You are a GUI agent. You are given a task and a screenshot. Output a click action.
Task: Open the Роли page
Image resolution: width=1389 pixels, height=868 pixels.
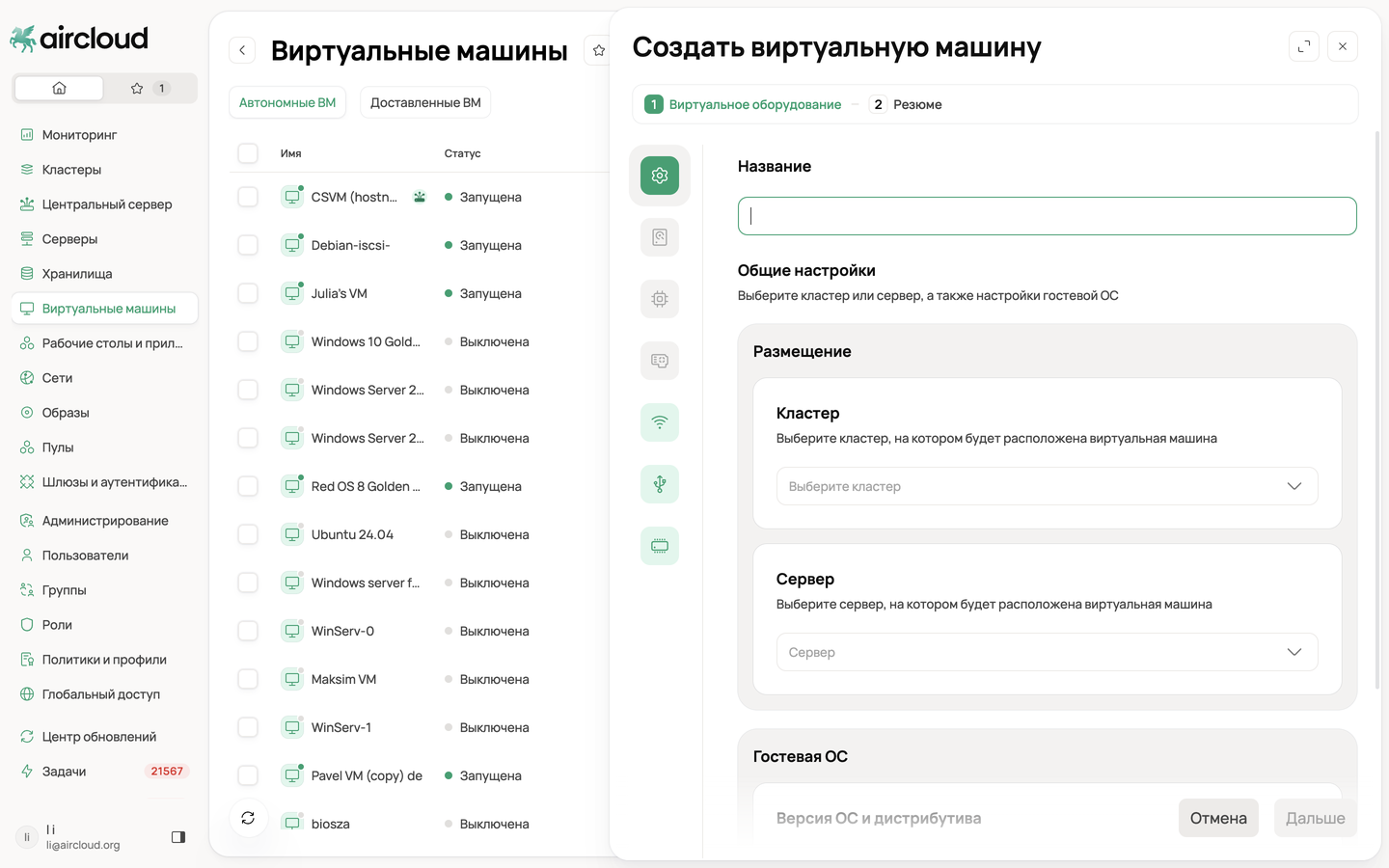coord(104,625)
